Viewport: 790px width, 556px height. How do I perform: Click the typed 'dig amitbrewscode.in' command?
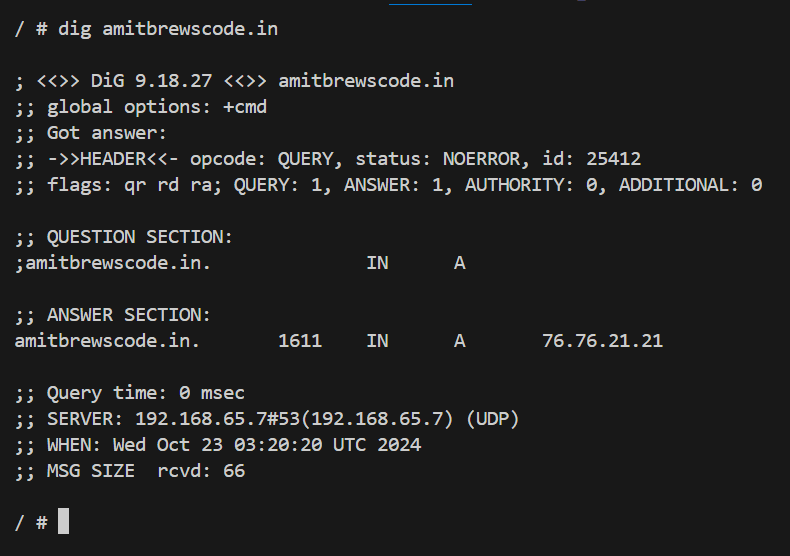point(168,29)
